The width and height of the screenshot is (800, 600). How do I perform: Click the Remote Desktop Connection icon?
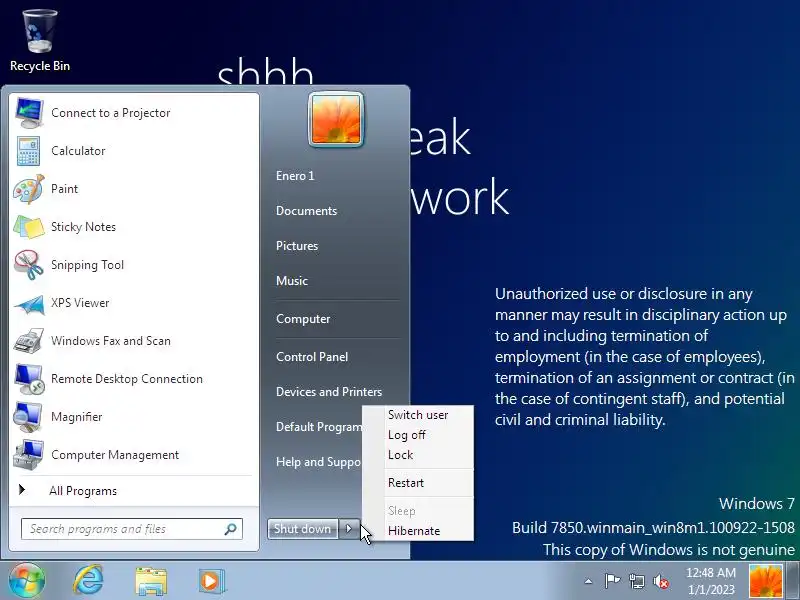click(x=29, y=379)
